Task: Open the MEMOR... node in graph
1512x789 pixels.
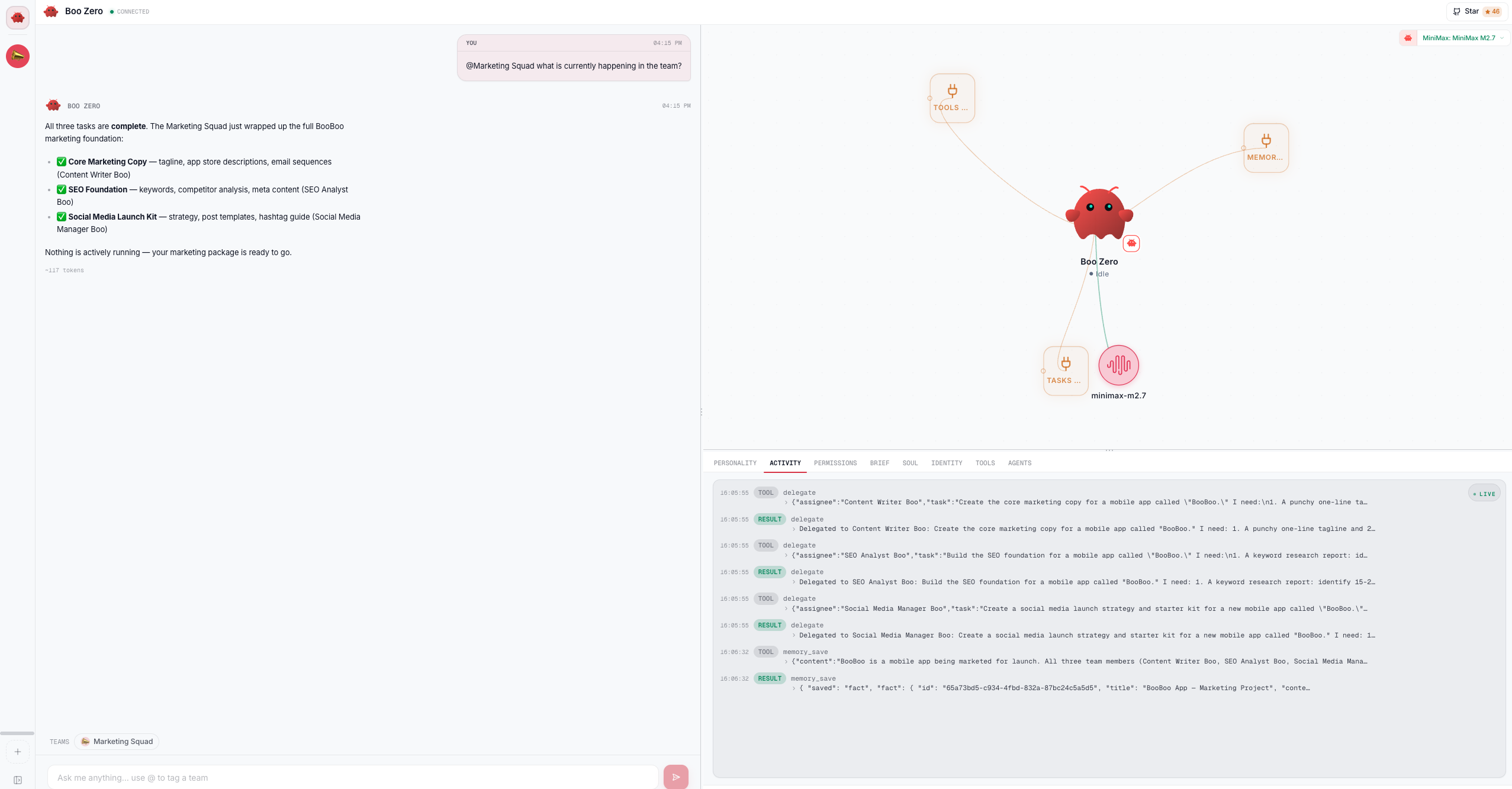Action: pos(1266,148)
